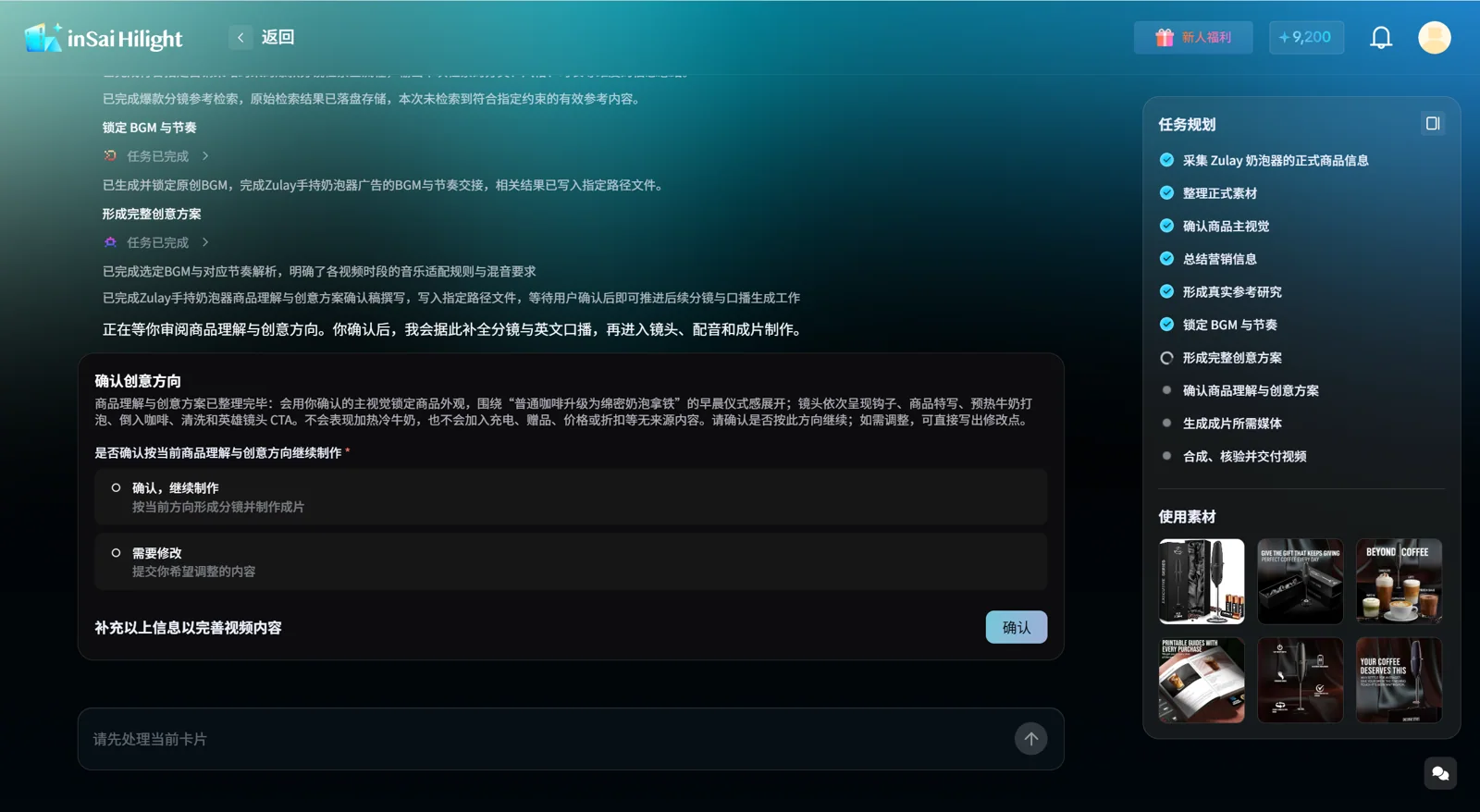Open the BEYOND COFFEE thumbnail

click(x=1399, y=581)
